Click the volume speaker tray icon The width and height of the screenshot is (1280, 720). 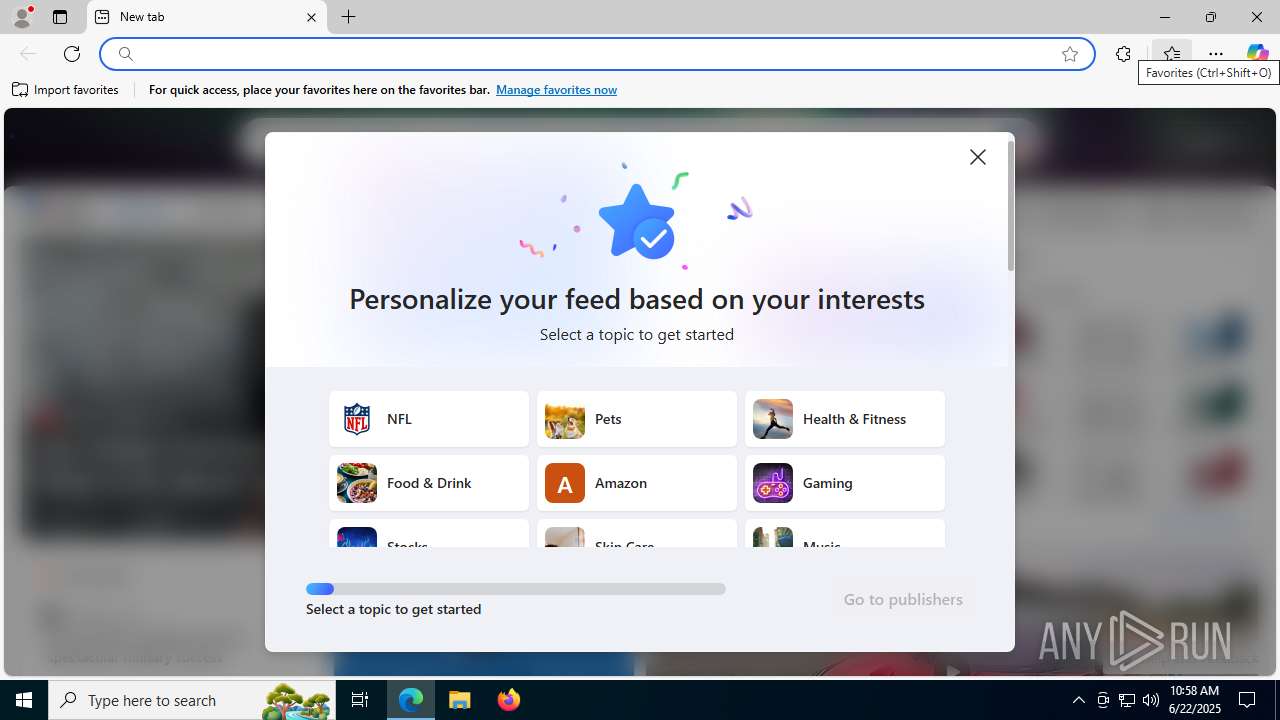point(1151,700)
